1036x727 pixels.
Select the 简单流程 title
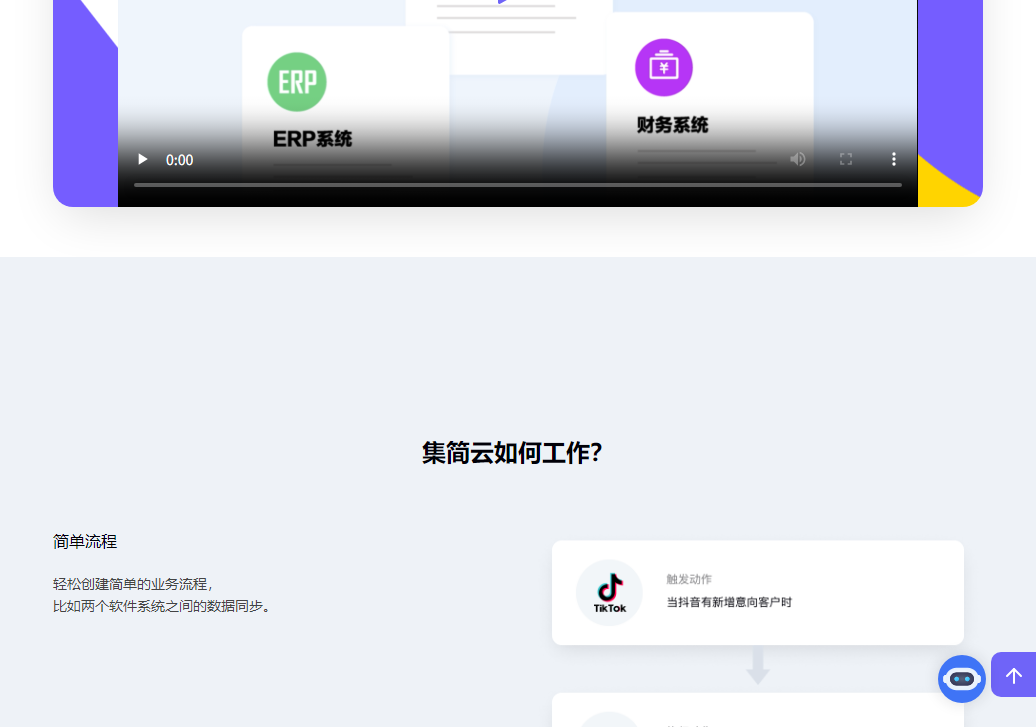[x=85, y=542]
